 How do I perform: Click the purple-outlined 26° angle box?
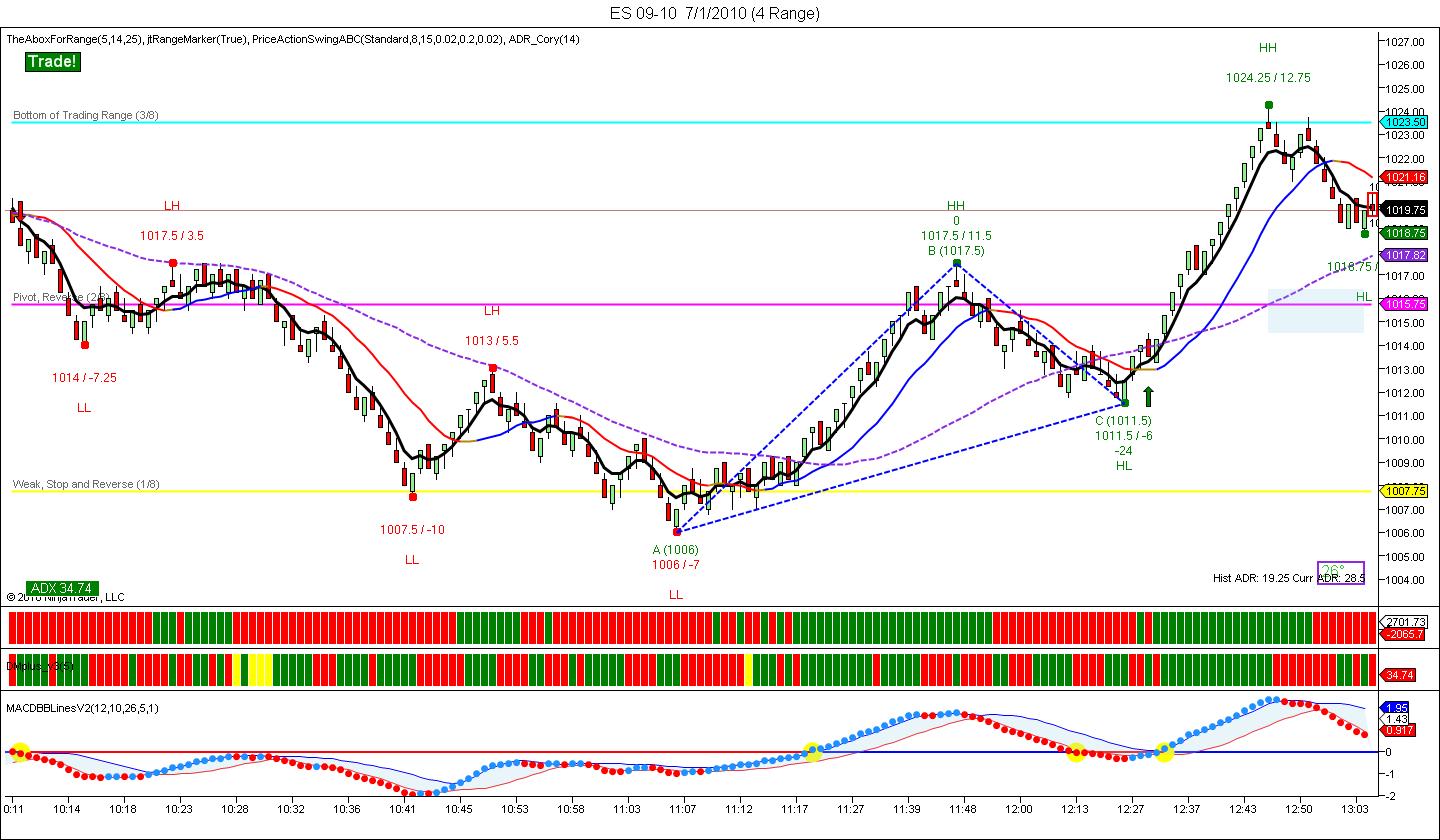(1340, 572)
